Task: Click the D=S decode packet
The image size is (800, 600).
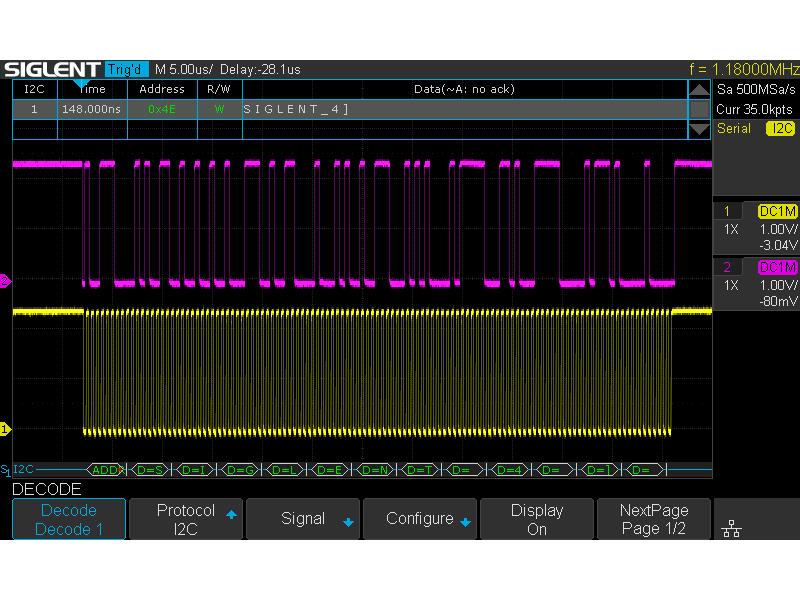Action: pyautogui.click(x=149, y=470)
